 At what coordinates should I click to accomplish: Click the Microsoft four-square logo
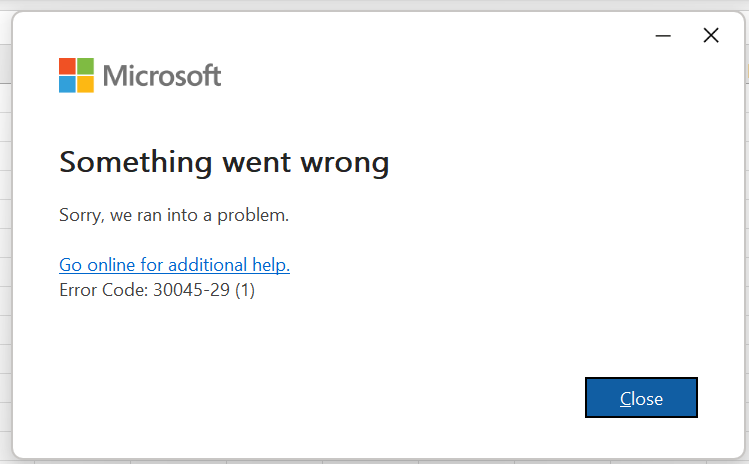tap(76, 75)
